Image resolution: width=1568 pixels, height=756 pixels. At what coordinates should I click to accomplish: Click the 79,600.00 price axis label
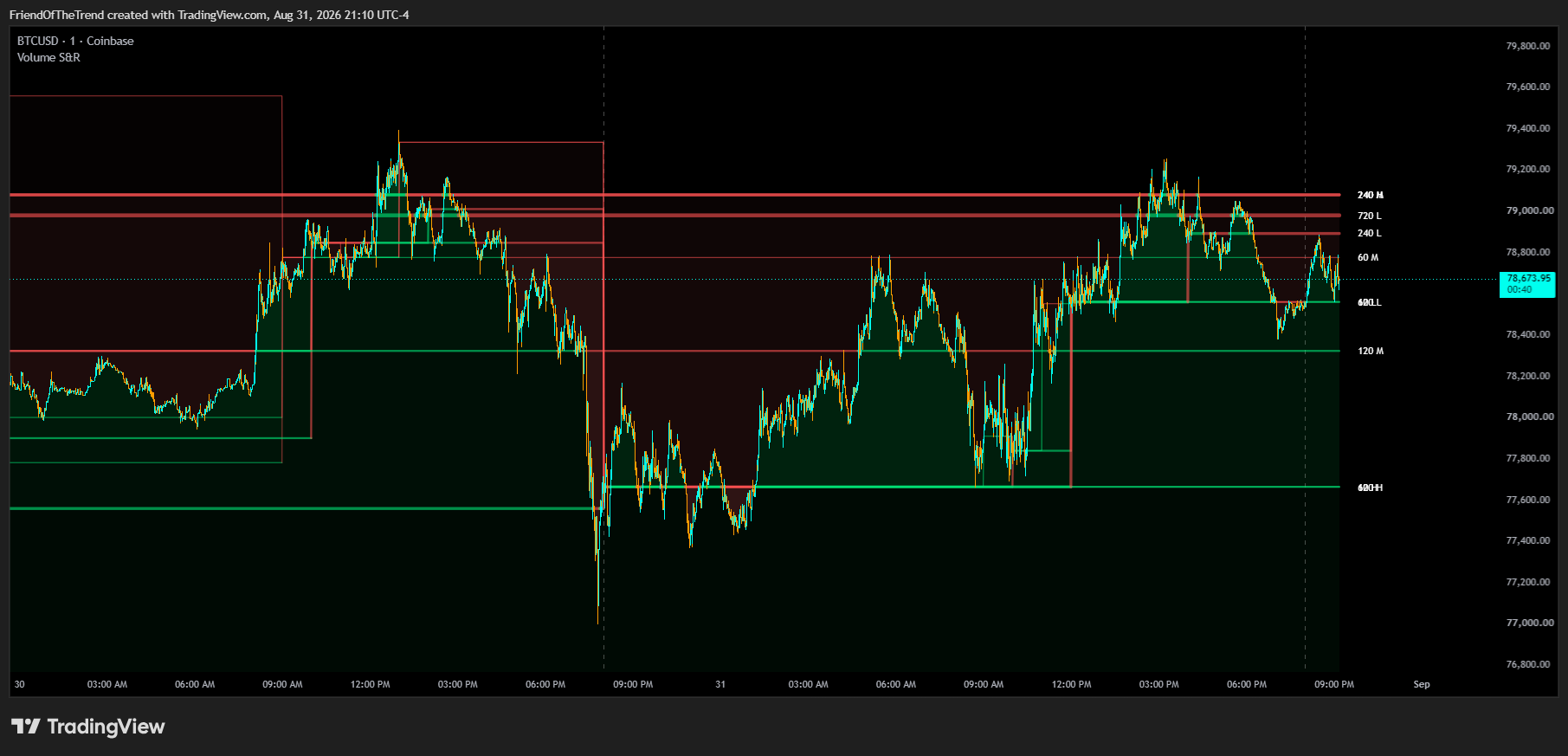pyautogui.click(x=1528, y=87)
